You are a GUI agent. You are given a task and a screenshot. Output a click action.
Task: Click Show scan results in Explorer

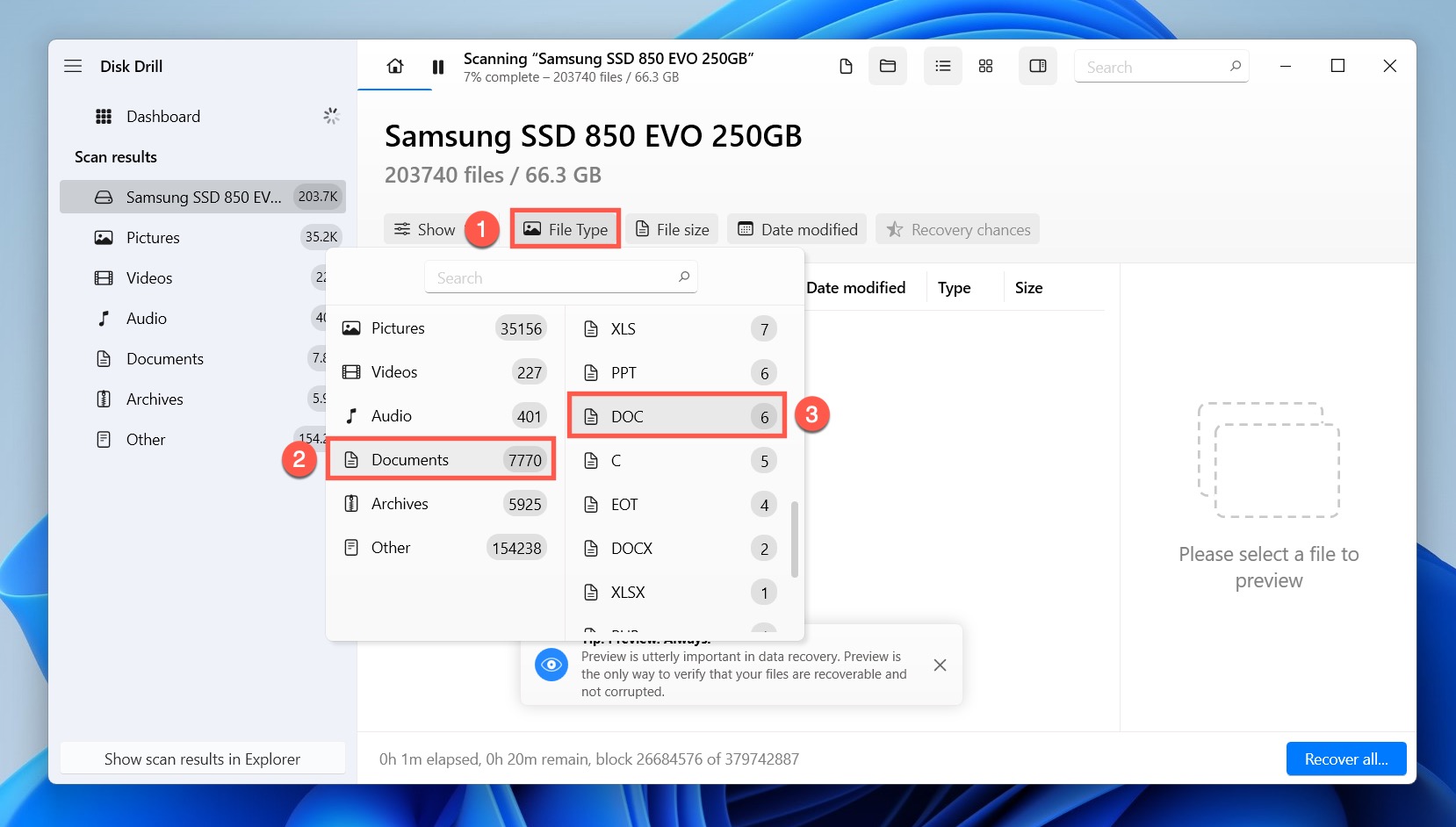tap(203, 759)
